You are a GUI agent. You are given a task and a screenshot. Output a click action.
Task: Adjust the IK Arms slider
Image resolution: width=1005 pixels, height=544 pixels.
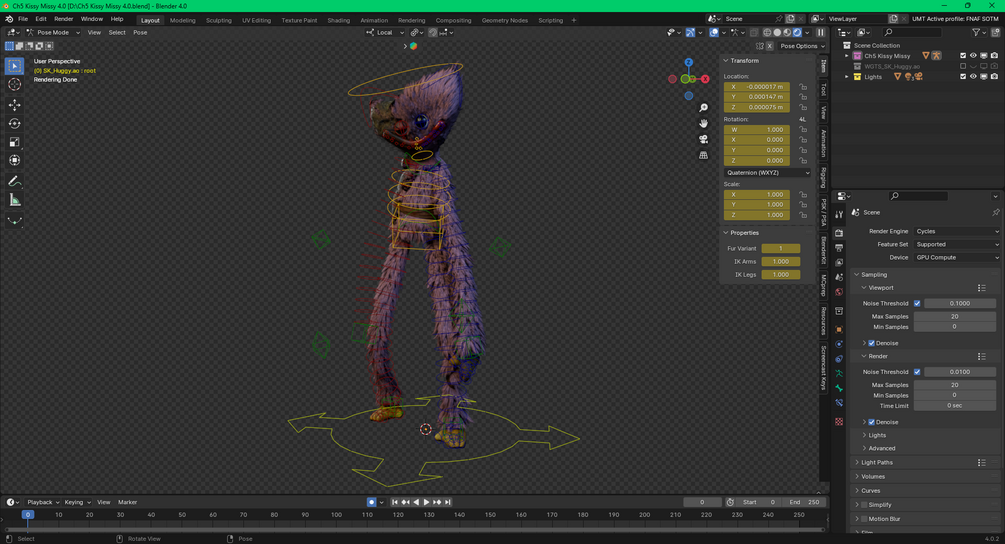780,261
